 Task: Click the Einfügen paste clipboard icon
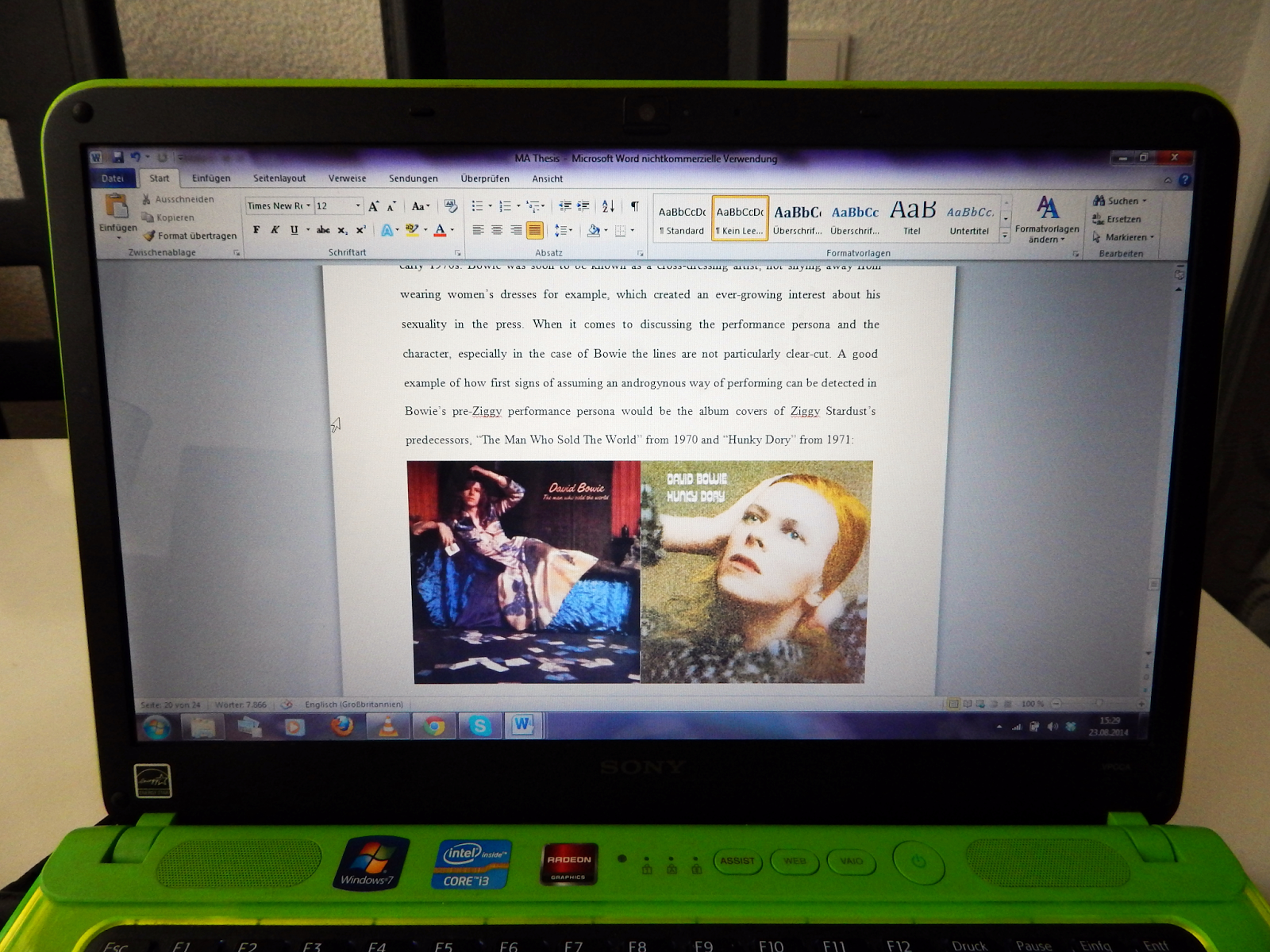pos(117,205)
